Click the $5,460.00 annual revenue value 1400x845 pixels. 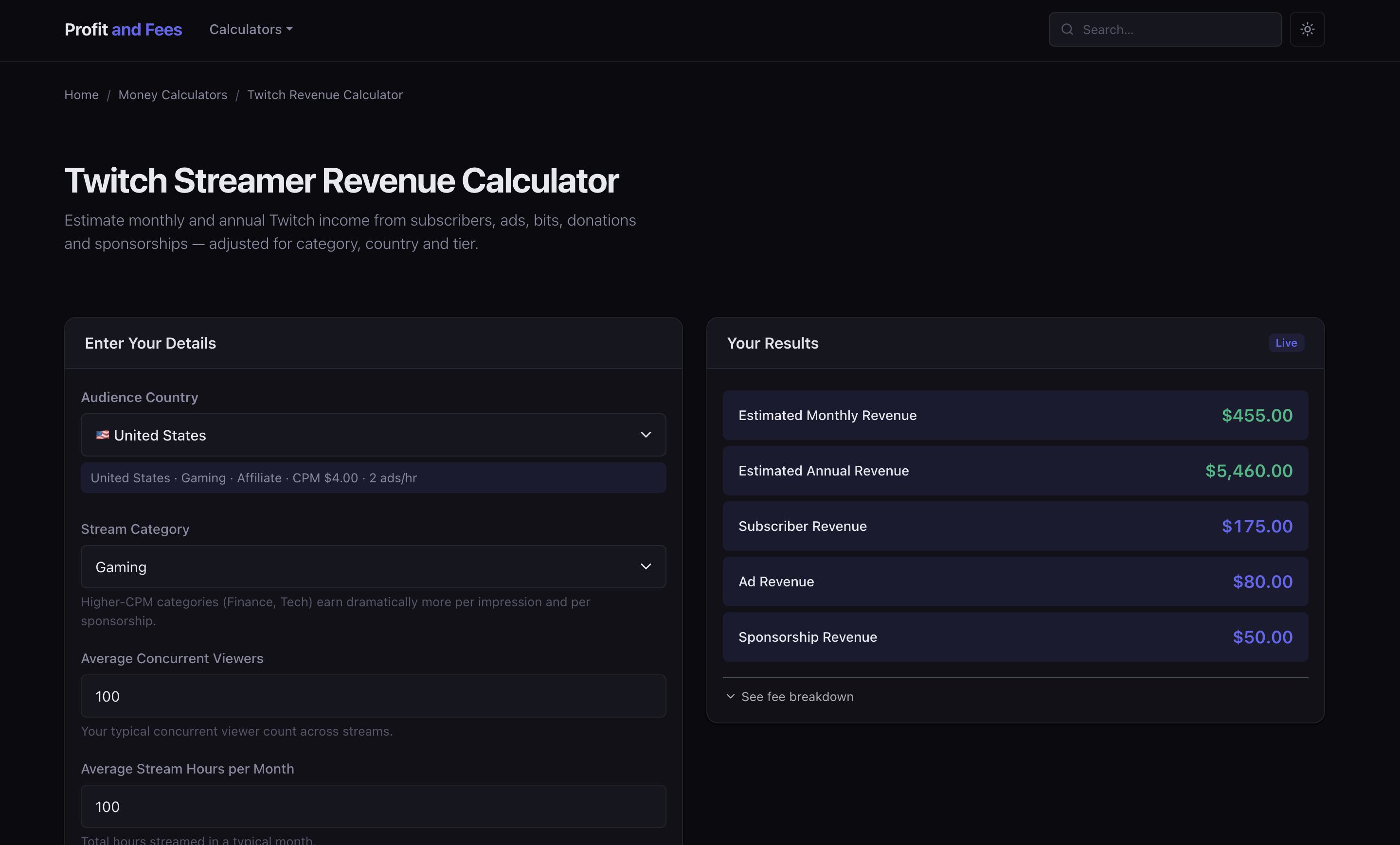1249,471
